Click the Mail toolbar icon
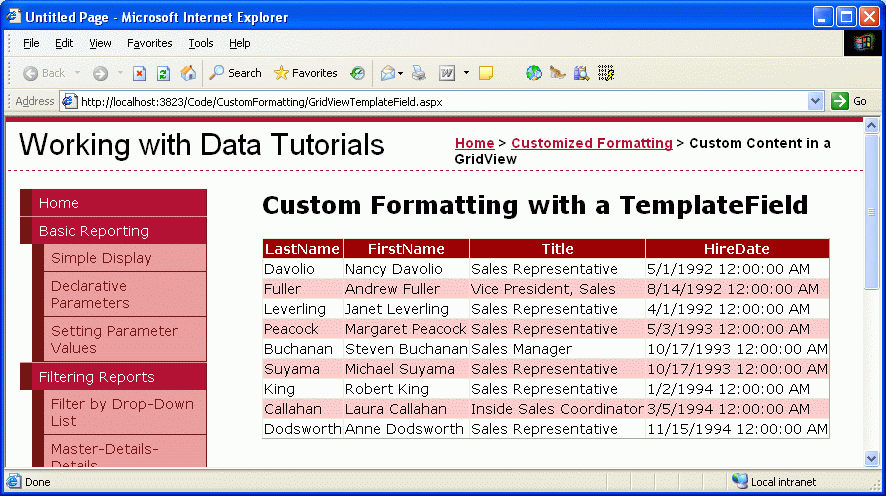 (x=387, y=73)
